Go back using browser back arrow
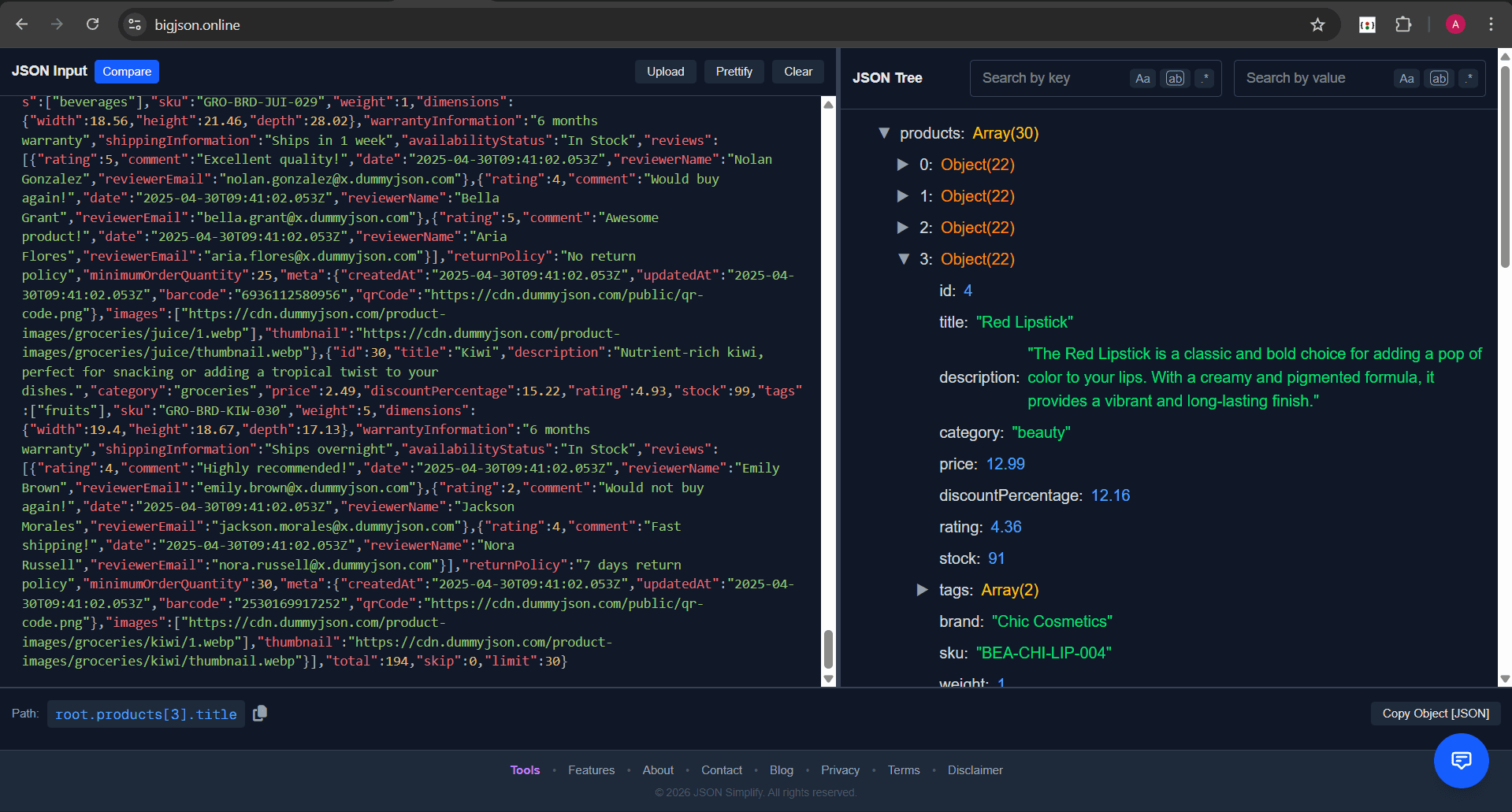 22,24
